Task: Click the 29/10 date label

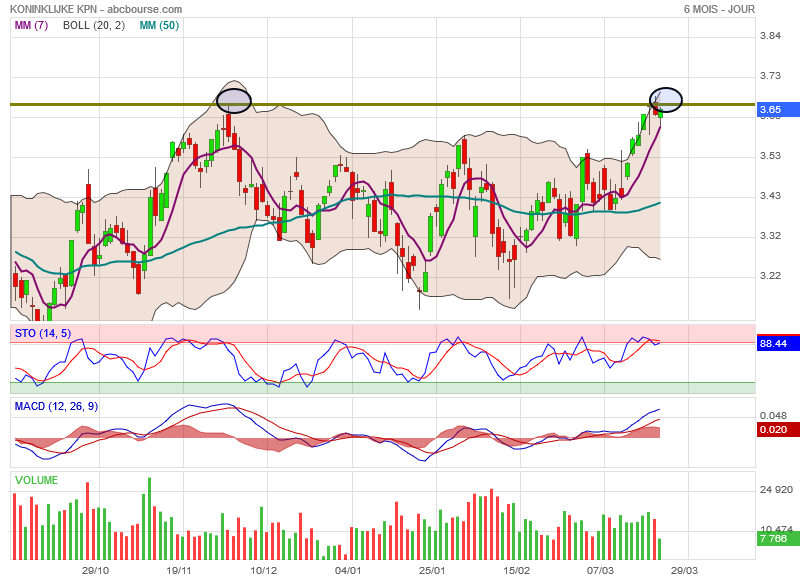Action: click(x=95, y=570)
